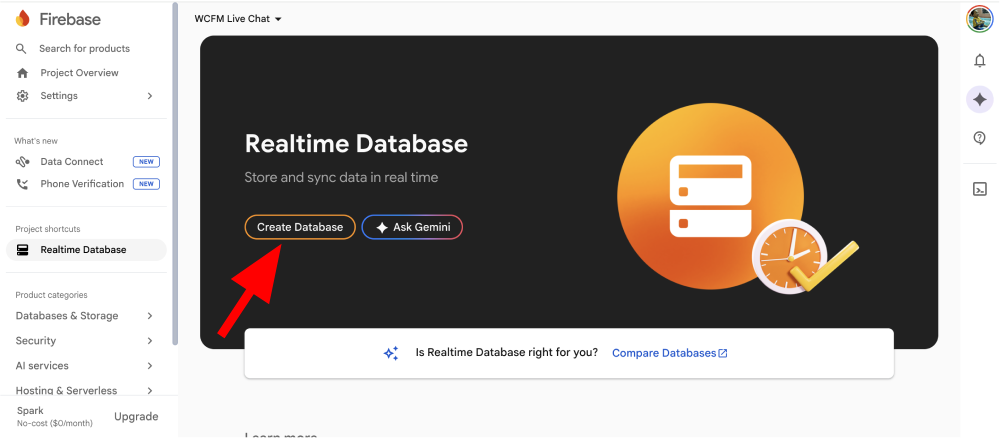Click the Settings gear icon
The image size is (1000, 438).
[22, 96]
